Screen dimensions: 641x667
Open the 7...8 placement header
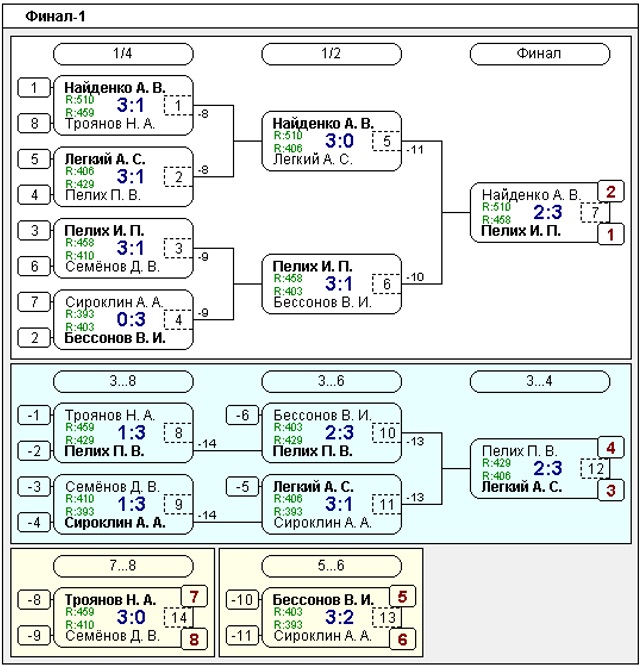123,566
